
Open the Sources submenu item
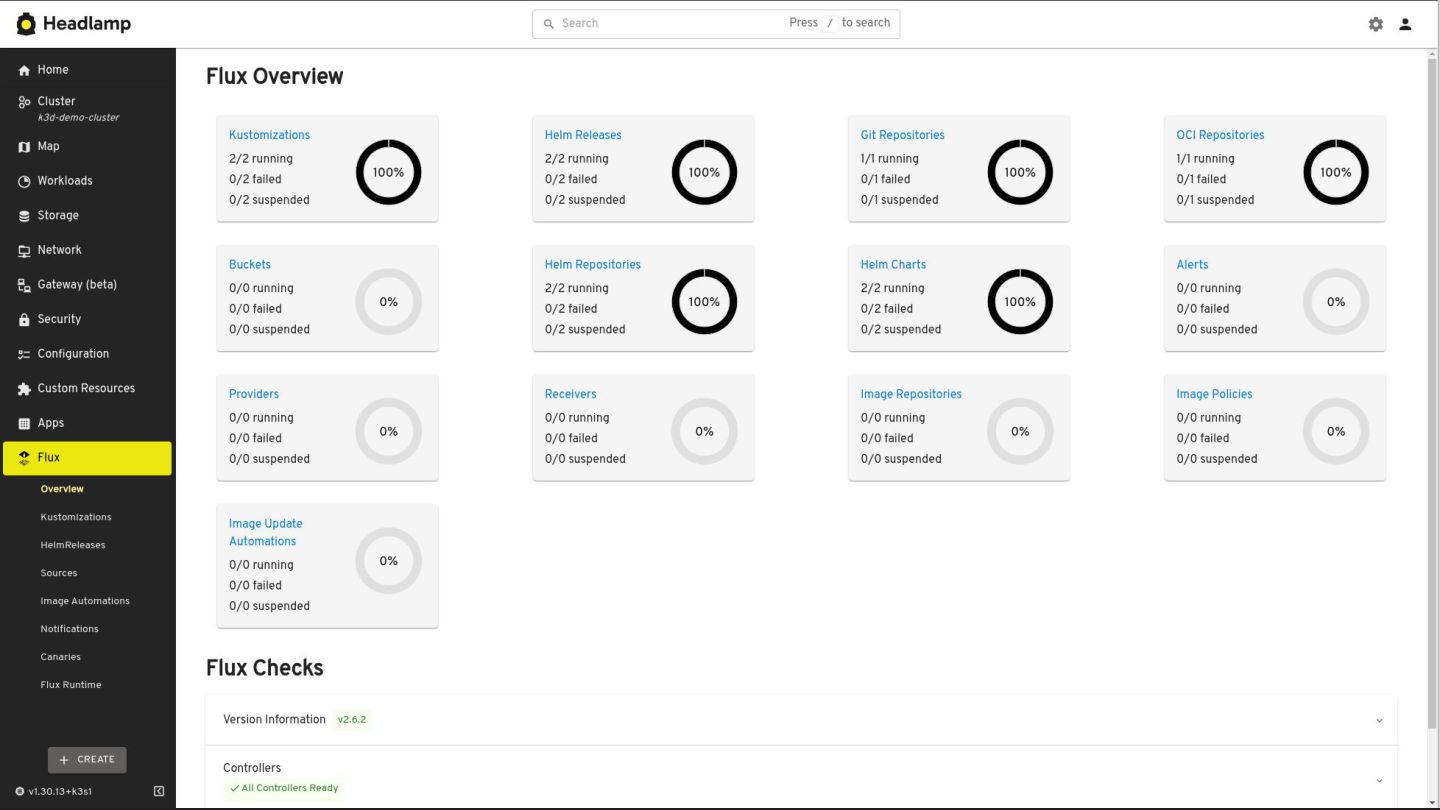point(59,573)
